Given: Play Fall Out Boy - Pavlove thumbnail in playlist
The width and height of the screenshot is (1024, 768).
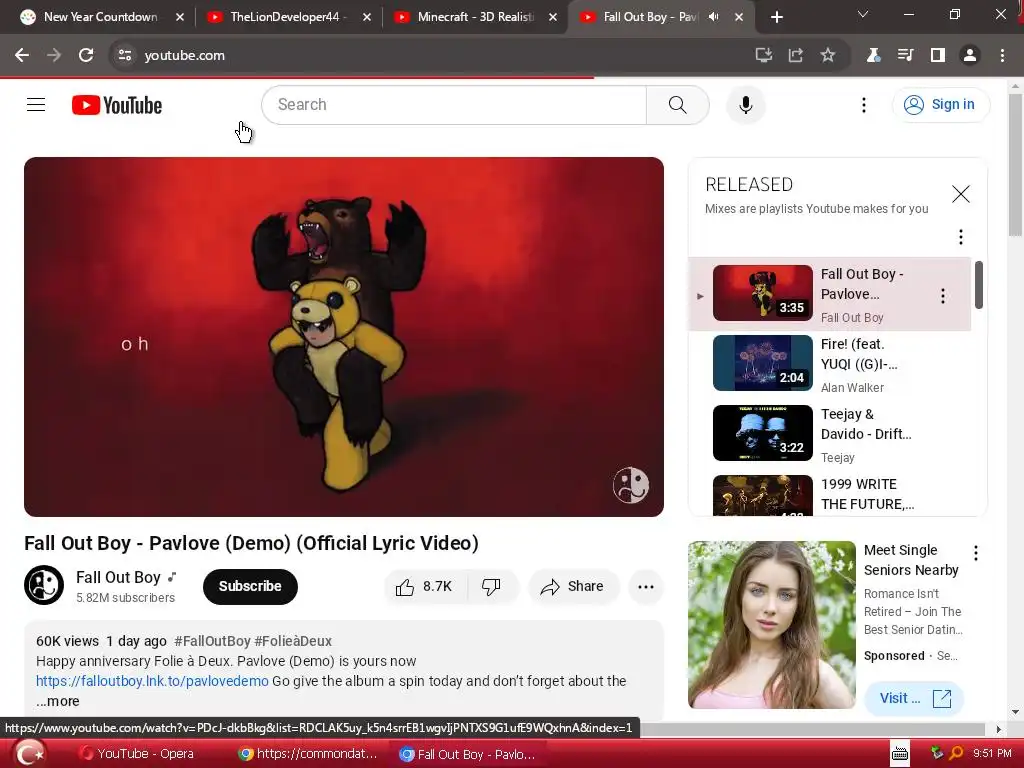Looking at the screenshot, I should 763,293.
